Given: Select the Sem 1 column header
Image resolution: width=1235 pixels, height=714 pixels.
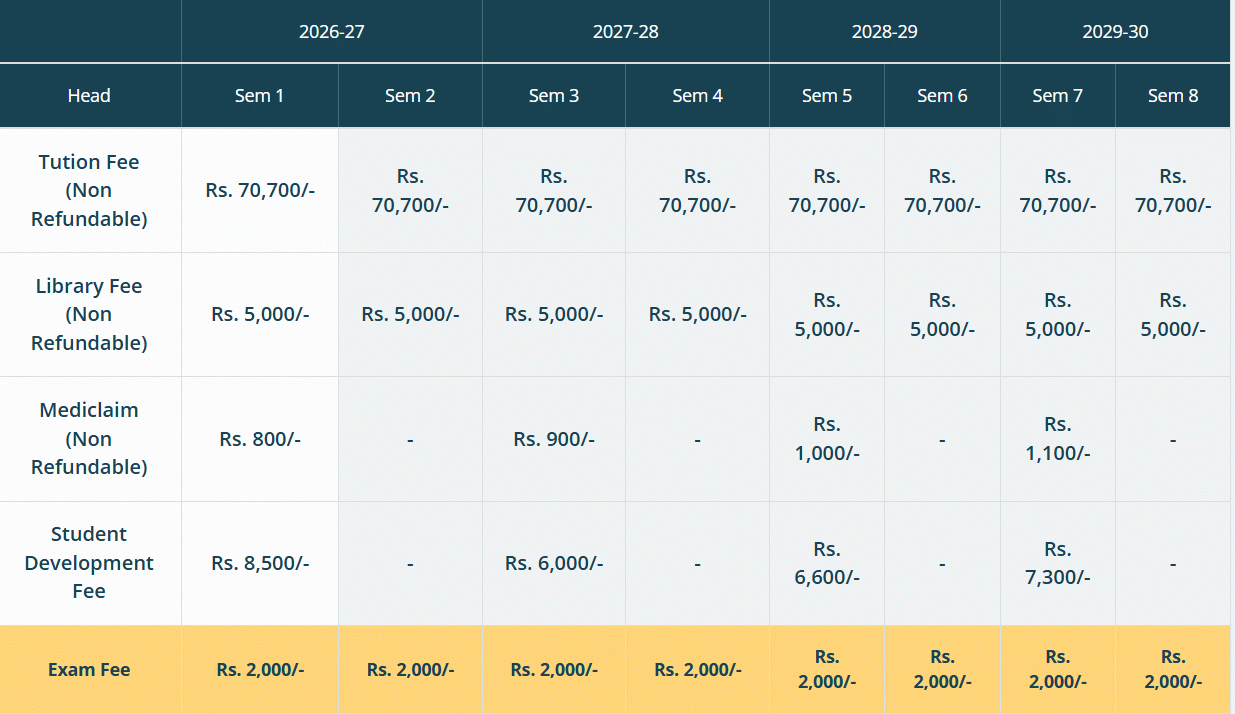Looking at the screenshot, I should pos(259,96).
